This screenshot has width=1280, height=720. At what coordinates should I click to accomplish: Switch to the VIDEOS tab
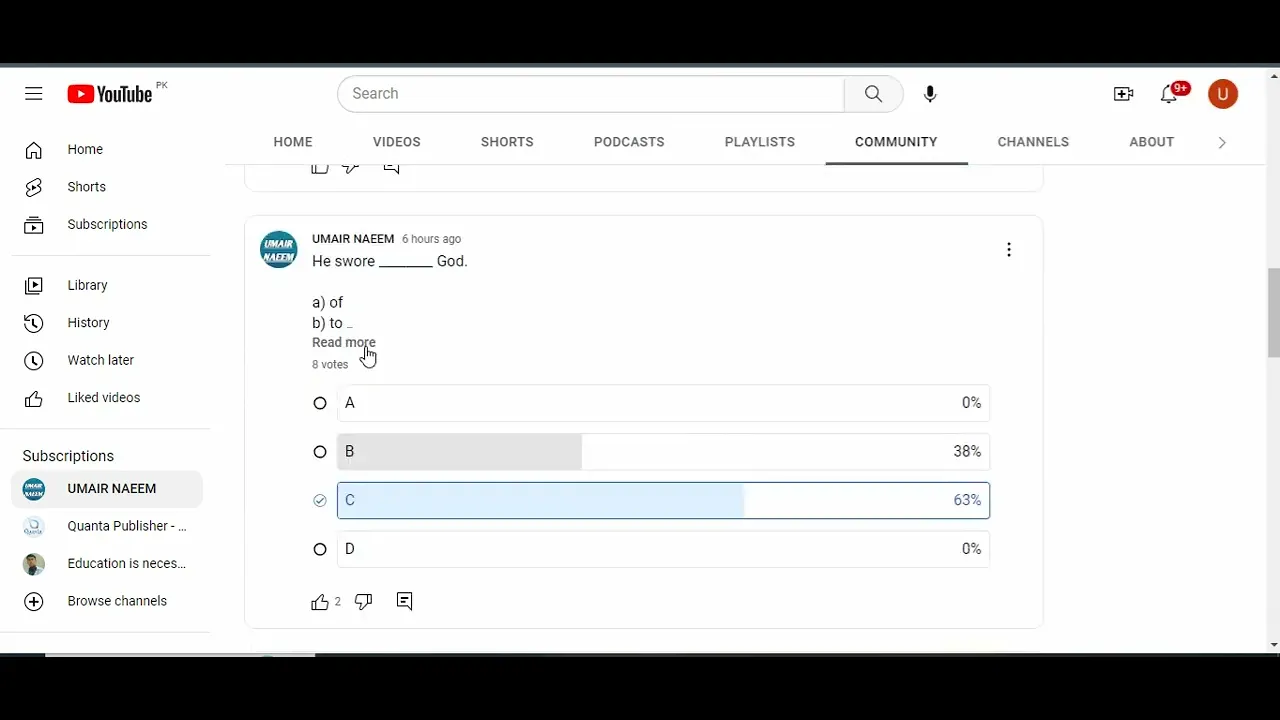click(x=397, y=142)
